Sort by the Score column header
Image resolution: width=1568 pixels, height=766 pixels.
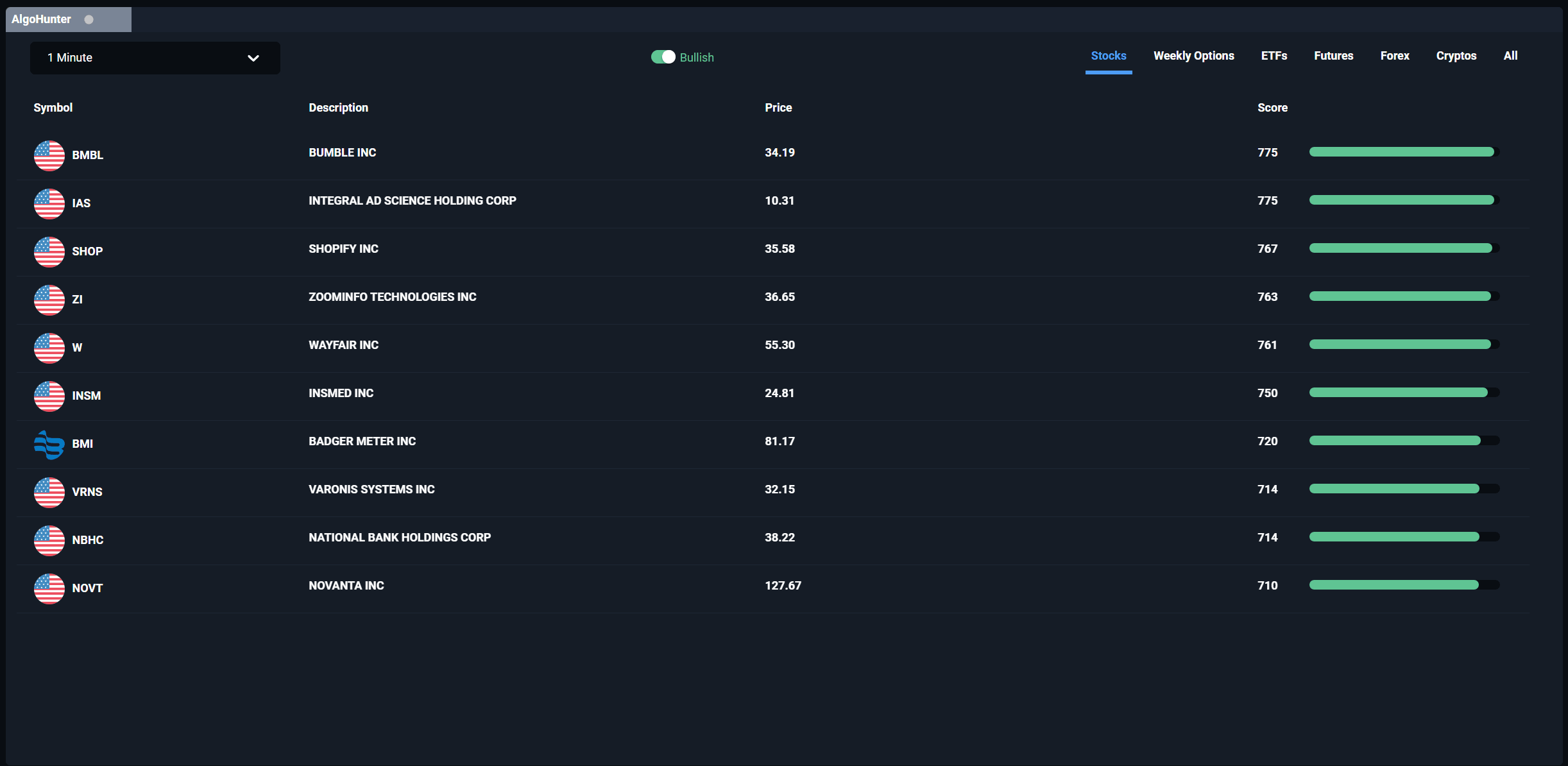1273,107
